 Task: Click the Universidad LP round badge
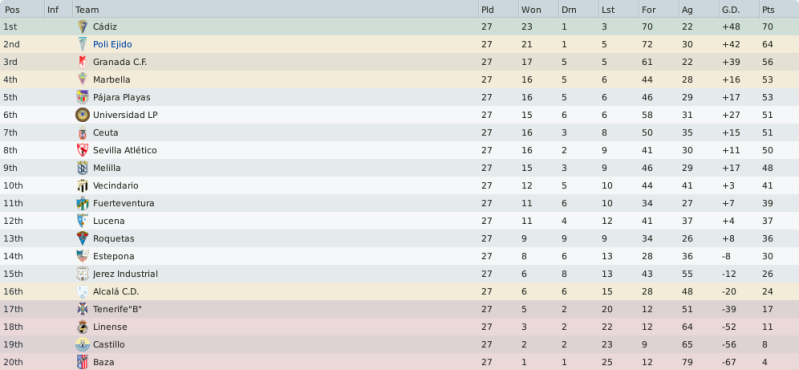[83, 115]
